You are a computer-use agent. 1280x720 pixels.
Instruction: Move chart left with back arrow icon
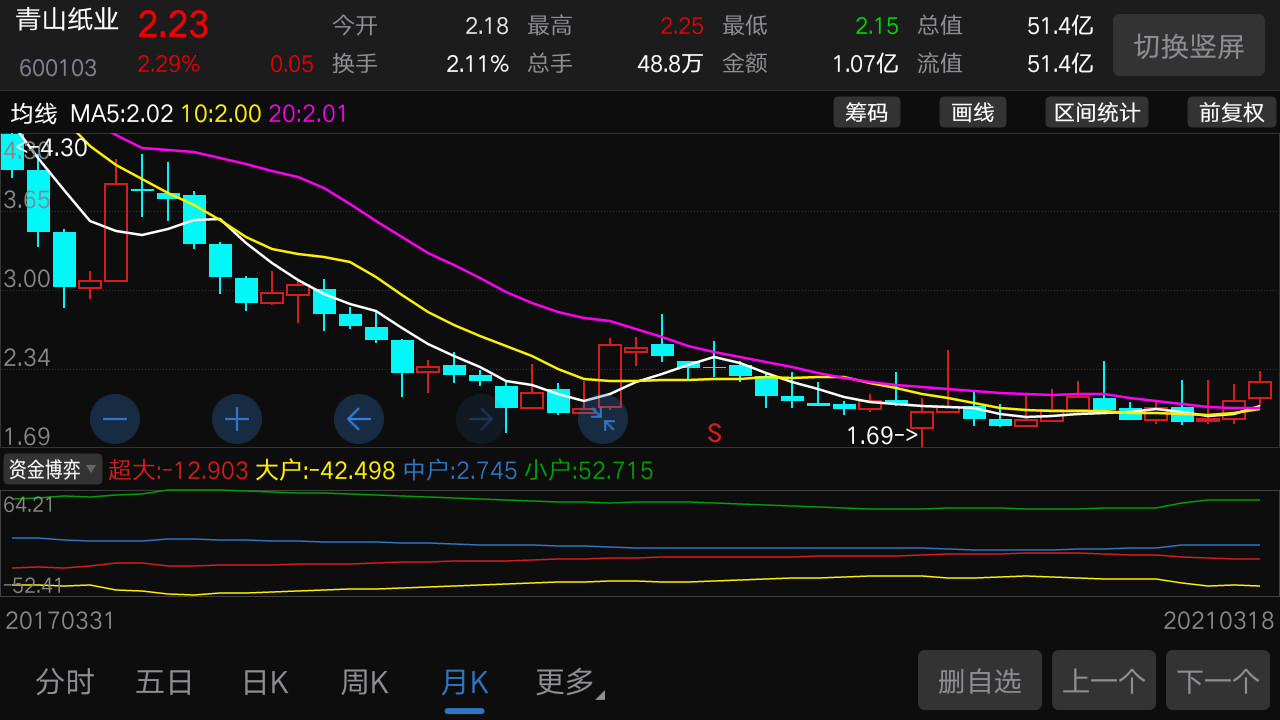click(359, 419)
